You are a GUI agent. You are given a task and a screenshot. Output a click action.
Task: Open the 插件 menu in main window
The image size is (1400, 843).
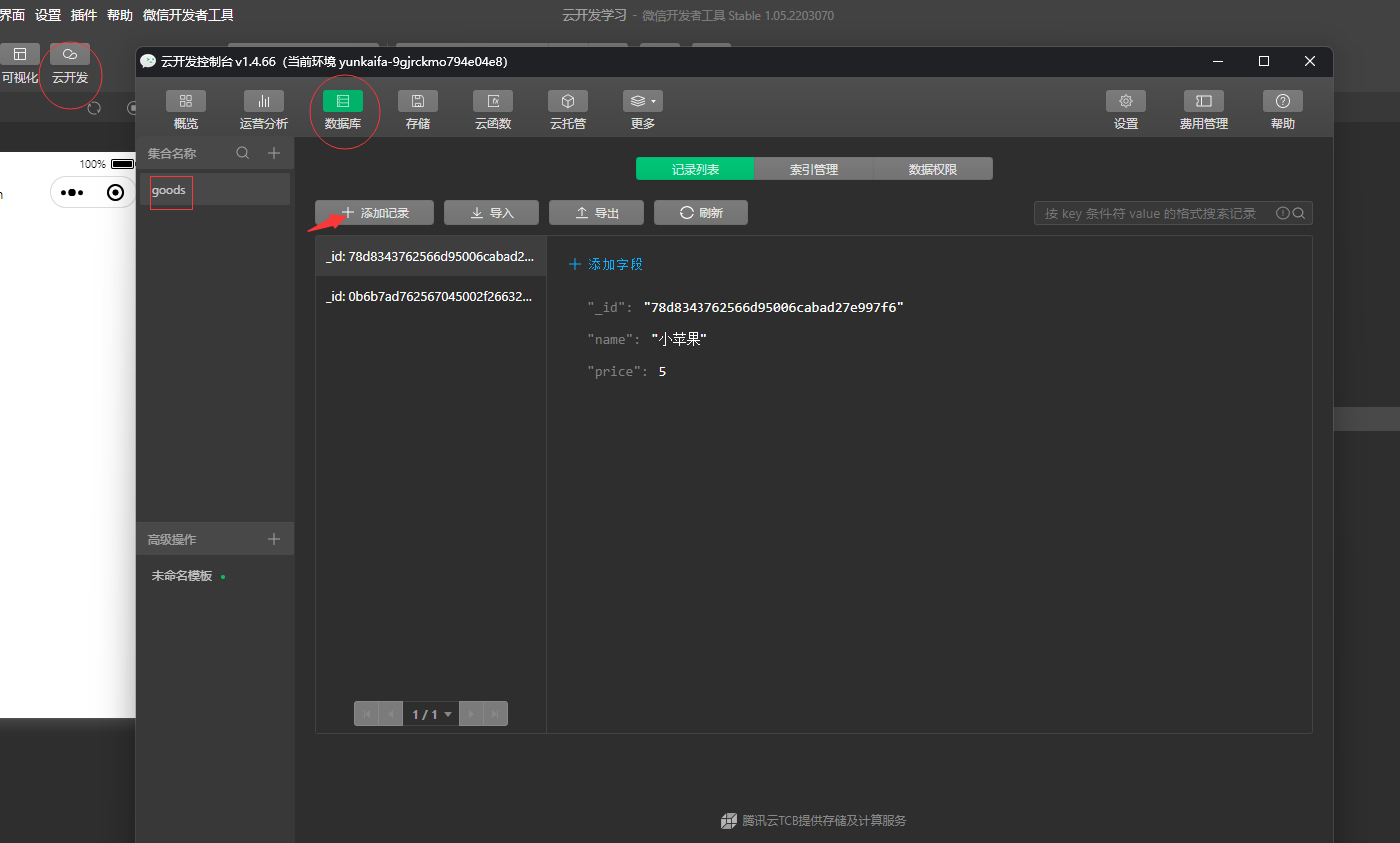click(x=84, y=15)
